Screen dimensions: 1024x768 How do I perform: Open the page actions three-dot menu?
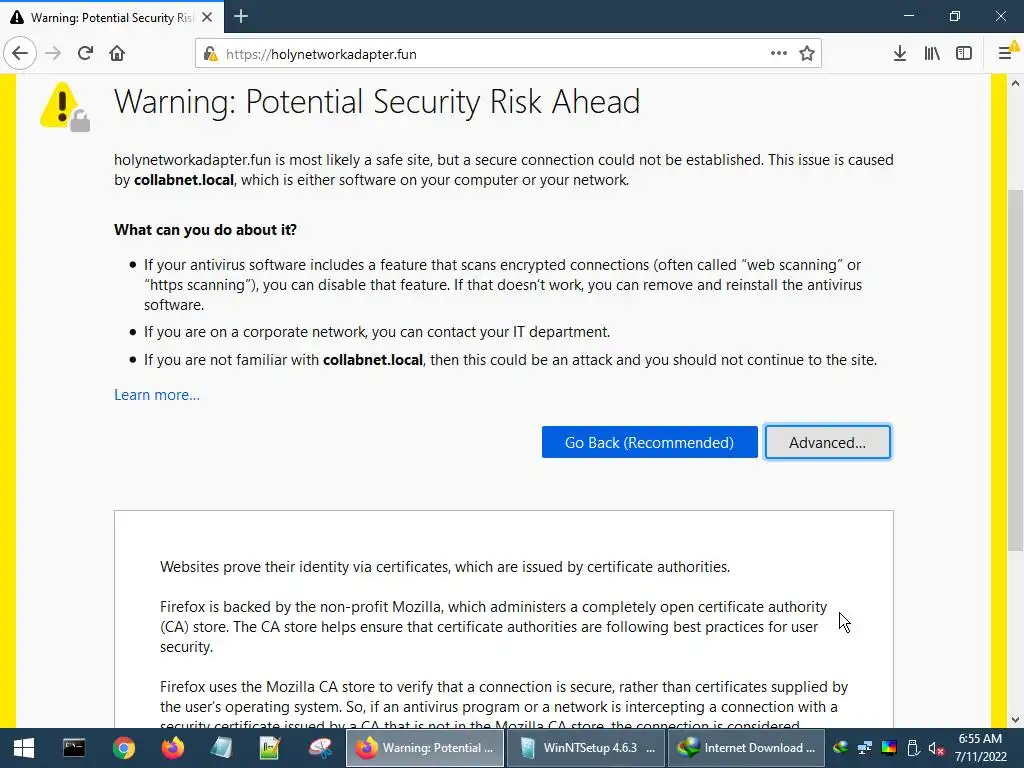[778, 54]
